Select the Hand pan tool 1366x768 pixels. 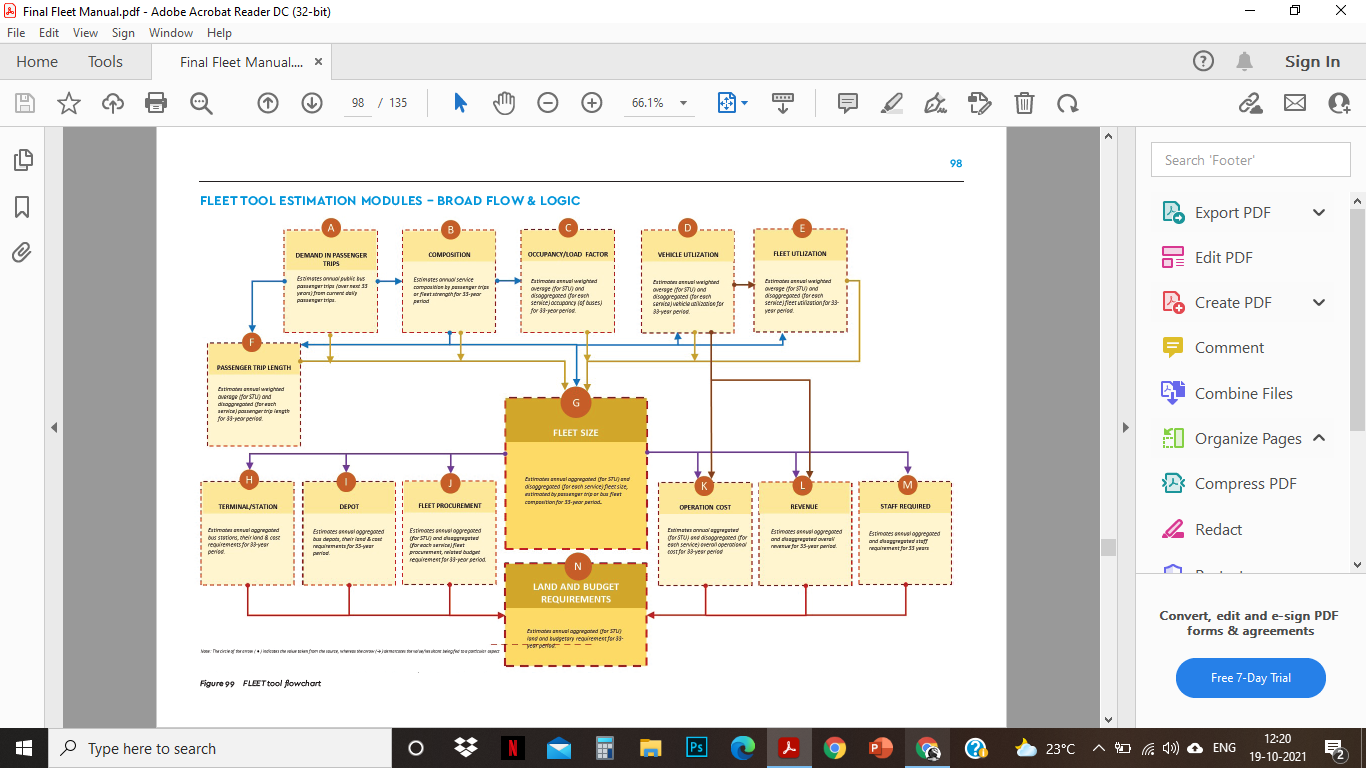504,103
